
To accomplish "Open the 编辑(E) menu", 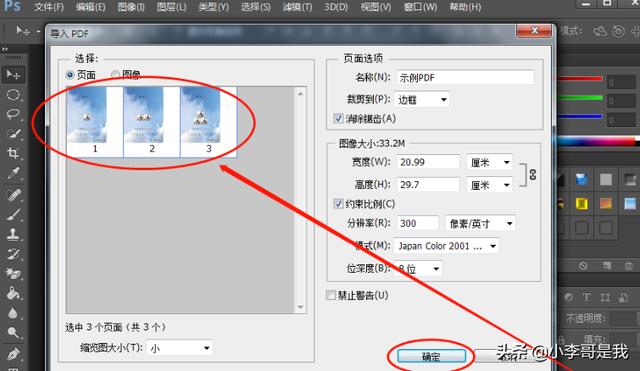I will (91, 7).
